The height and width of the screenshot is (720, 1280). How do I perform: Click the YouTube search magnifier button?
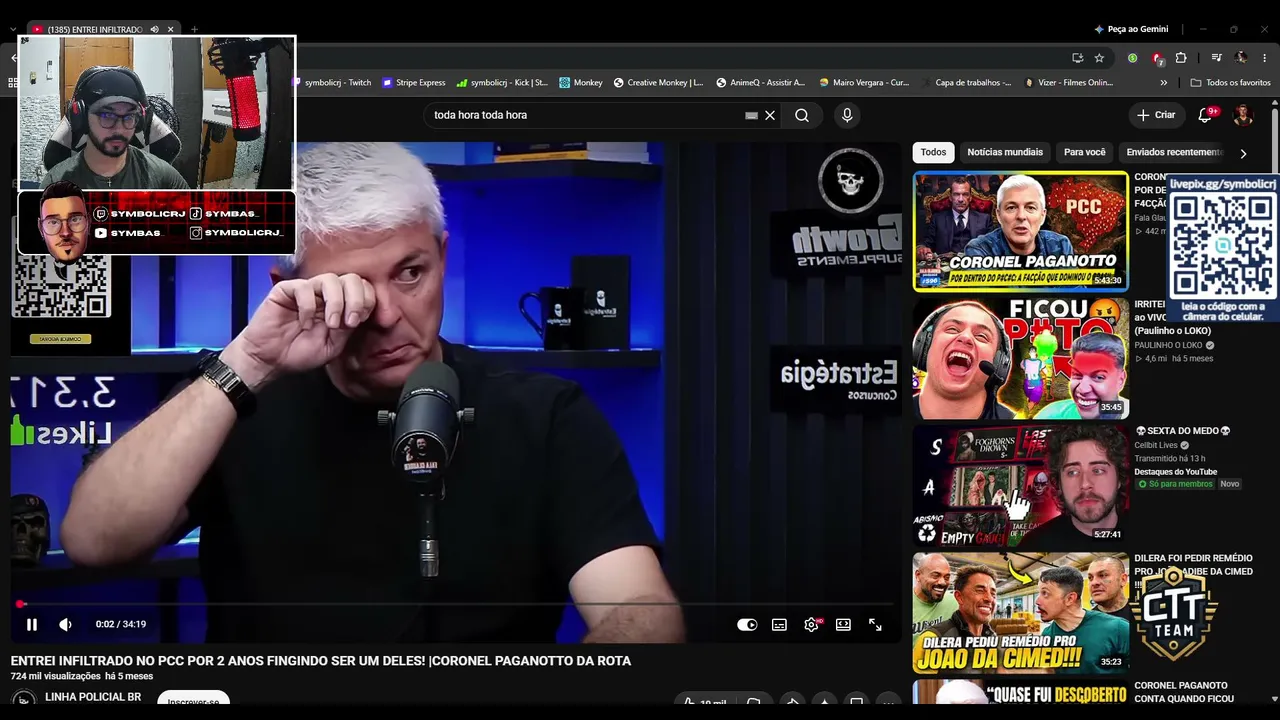click(x=802, y=115)
